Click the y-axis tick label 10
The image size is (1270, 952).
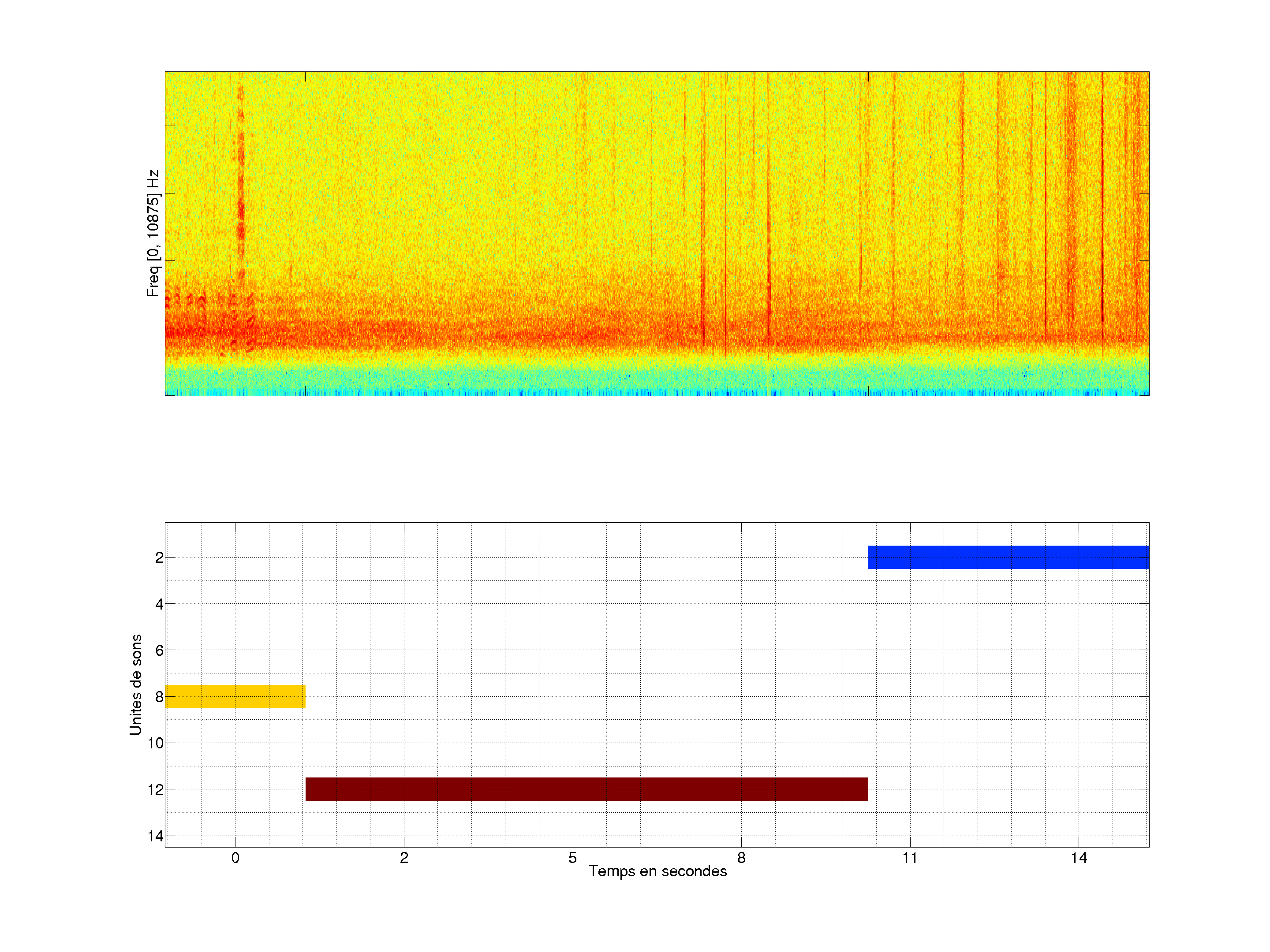coord(156,743)
